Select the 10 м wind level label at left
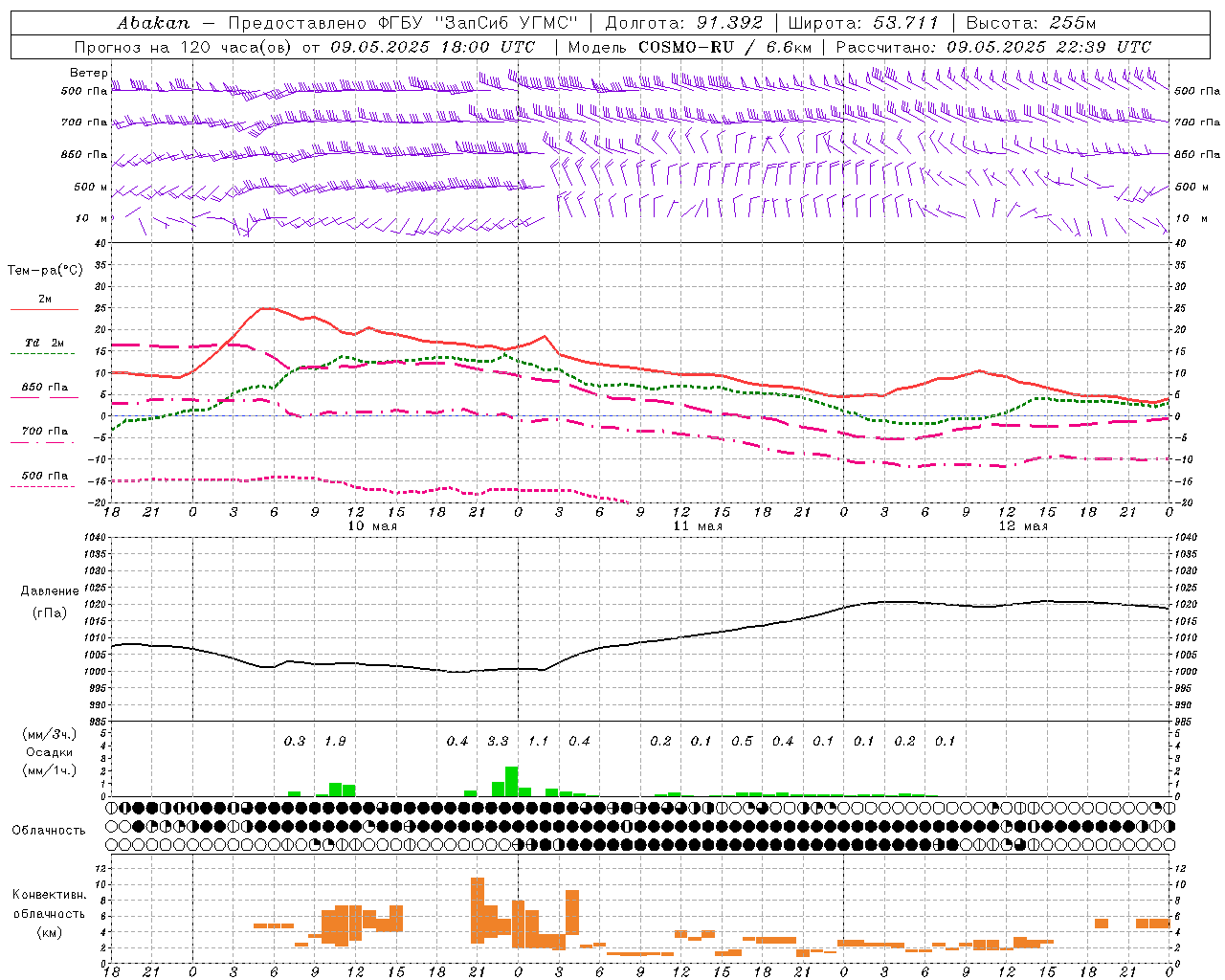 [91, 218]
